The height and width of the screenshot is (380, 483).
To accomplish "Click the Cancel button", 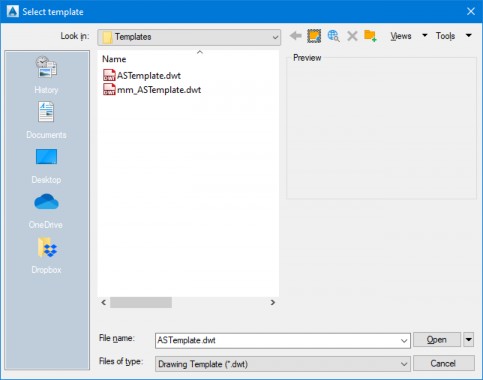I will (x=444, y=363).
